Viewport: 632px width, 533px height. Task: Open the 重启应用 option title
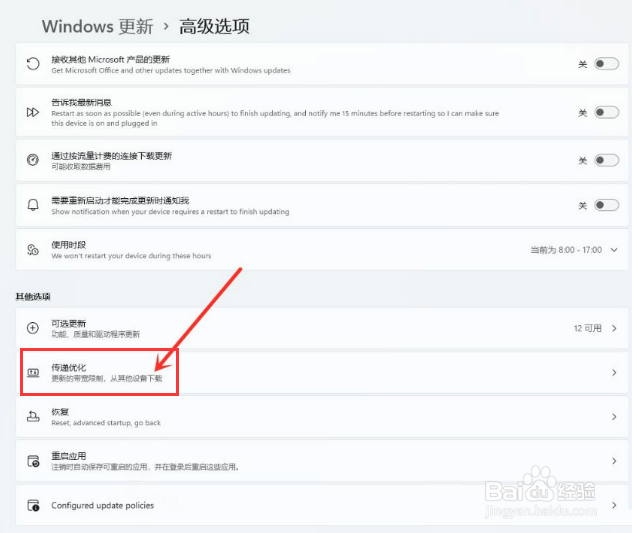(69, 456)
